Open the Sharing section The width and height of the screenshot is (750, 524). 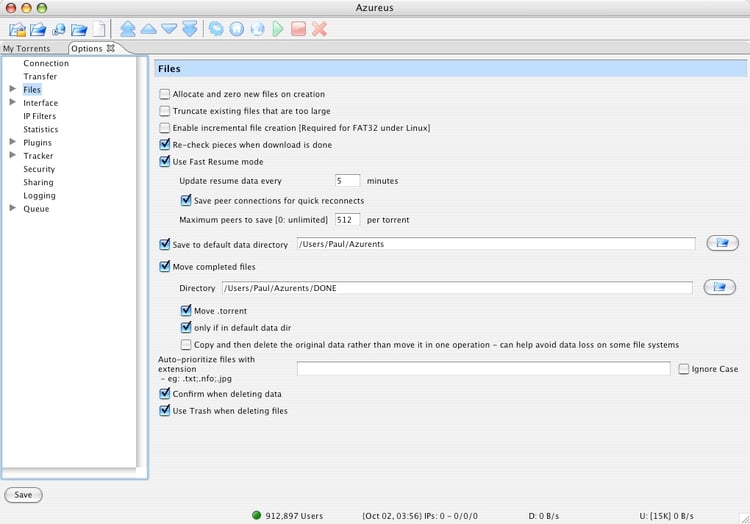38,182
